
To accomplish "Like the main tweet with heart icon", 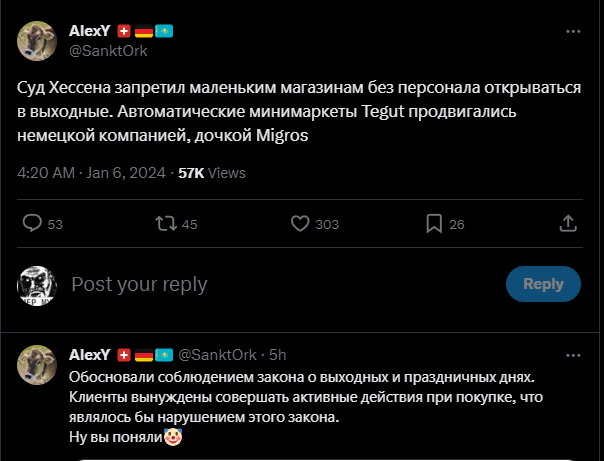I will [x=299, y=224].
